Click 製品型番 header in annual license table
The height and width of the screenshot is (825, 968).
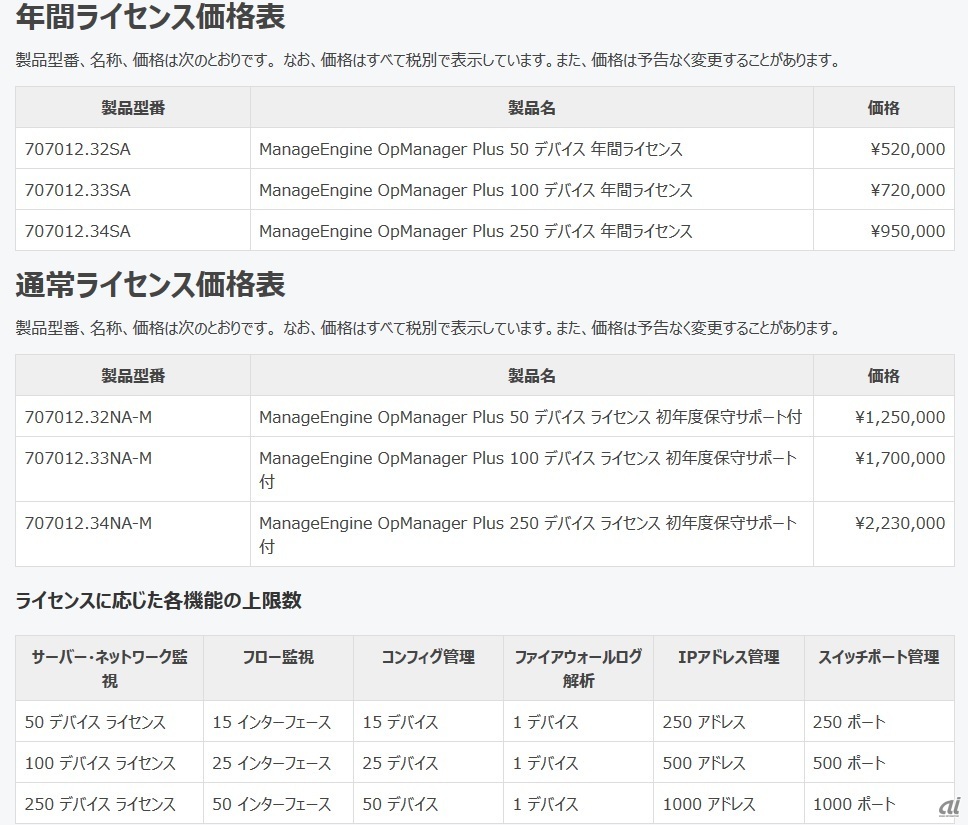point(133,108)
